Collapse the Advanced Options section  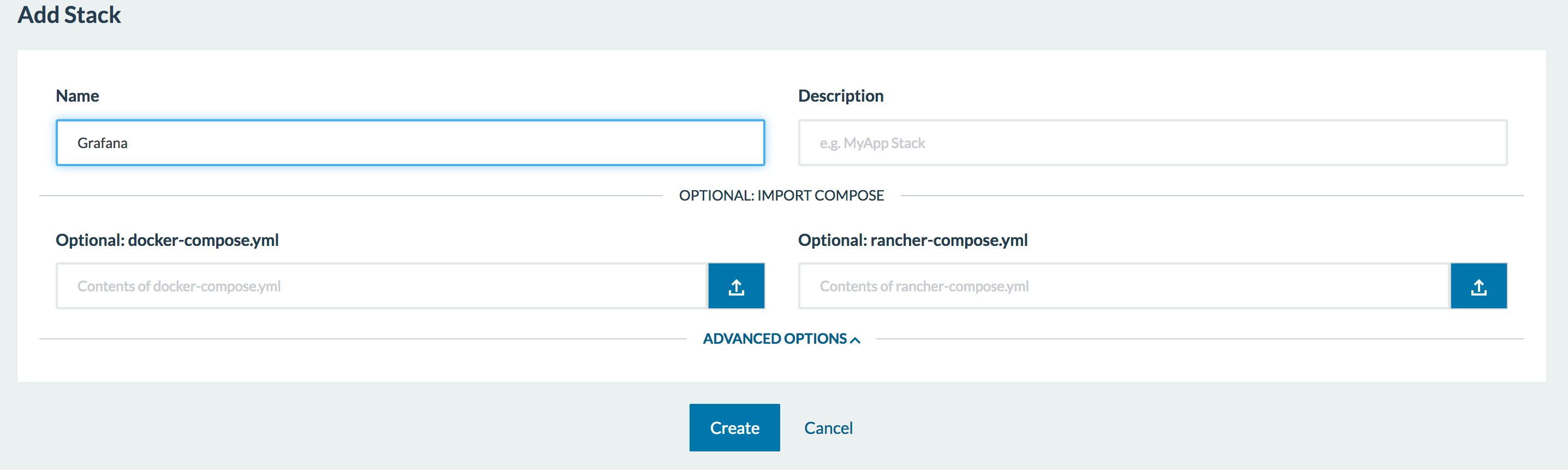pyautogui.click(x=782, y=339)
